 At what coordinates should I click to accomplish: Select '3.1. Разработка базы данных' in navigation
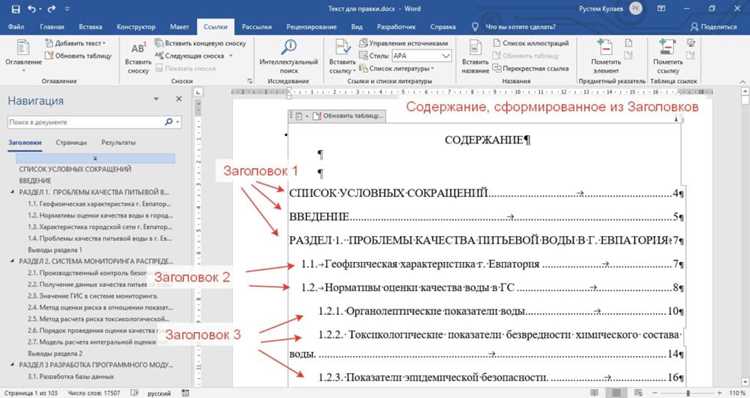[x=70, y=376]
